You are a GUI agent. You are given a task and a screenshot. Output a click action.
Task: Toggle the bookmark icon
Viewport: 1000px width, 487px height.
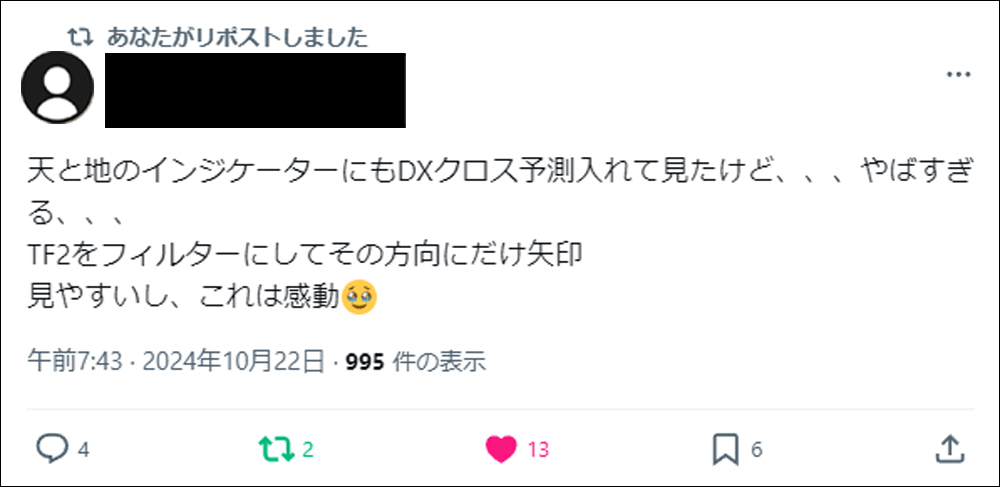point(726,449)
